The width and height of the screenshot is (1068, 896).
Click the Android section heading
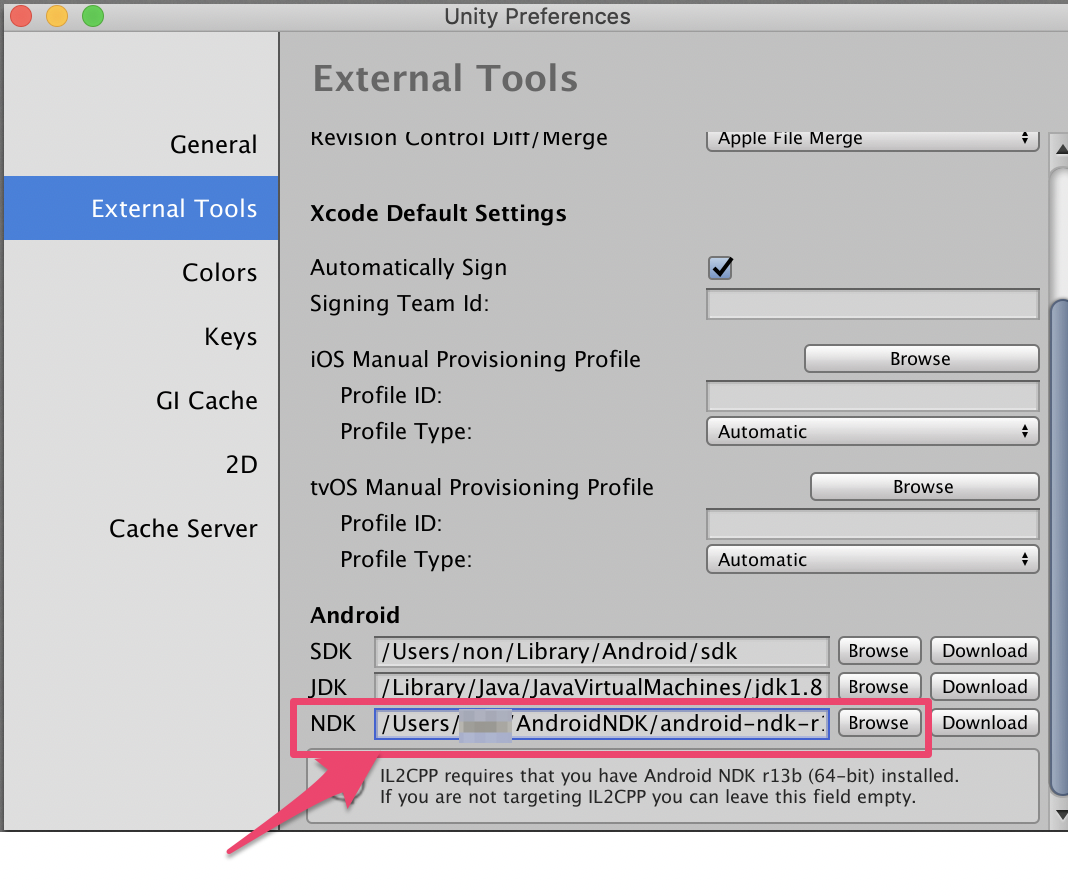355,615
